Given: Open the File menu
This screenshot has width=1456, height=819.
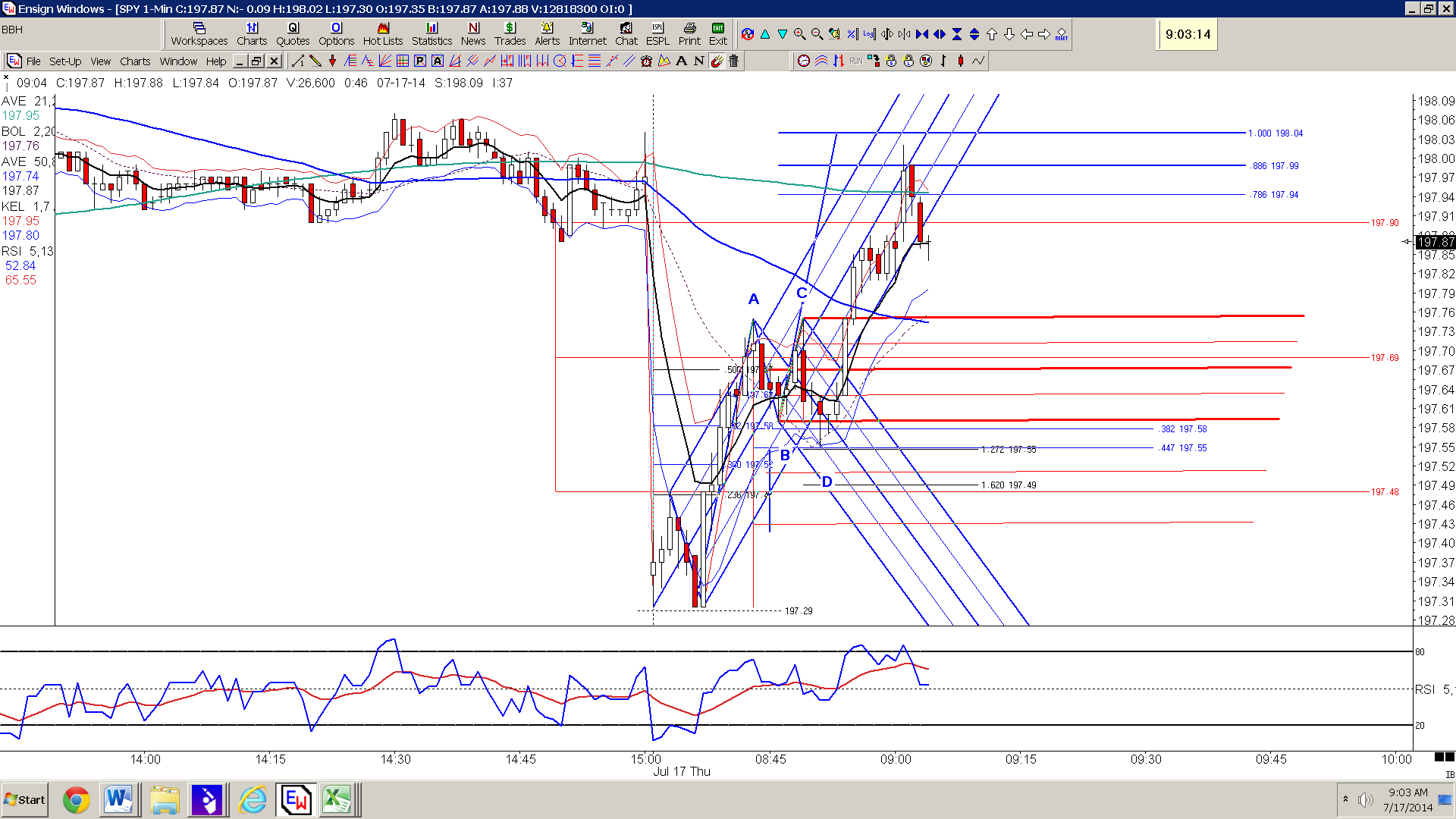Looking at the screenshot, I should pos(33,61).
